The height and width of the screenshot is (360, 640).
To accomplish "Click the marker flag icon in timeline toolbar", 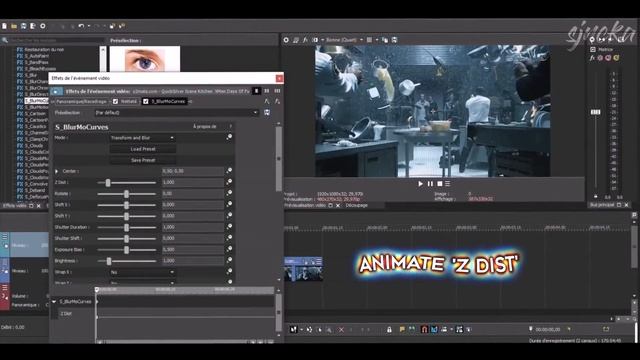I will pos(402,329).
